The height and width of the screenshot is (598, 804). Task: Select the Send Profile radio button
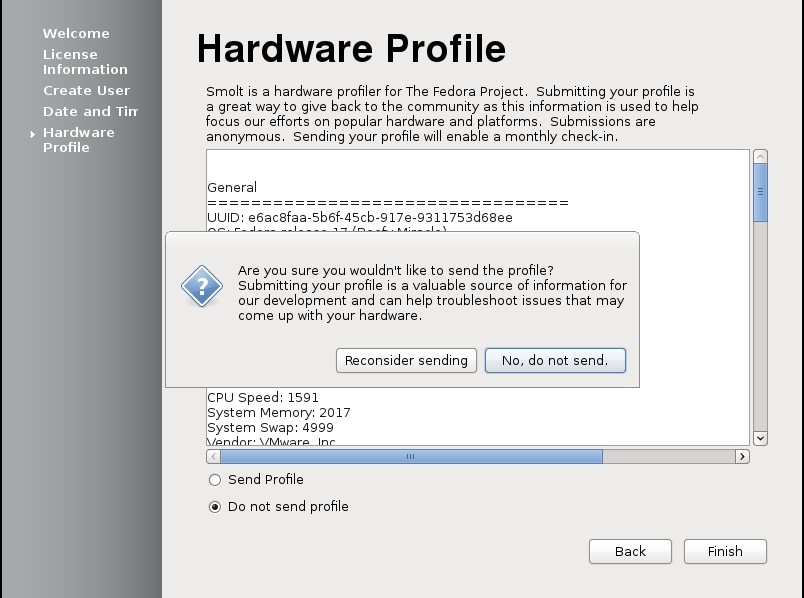click(x=215, y=480)
